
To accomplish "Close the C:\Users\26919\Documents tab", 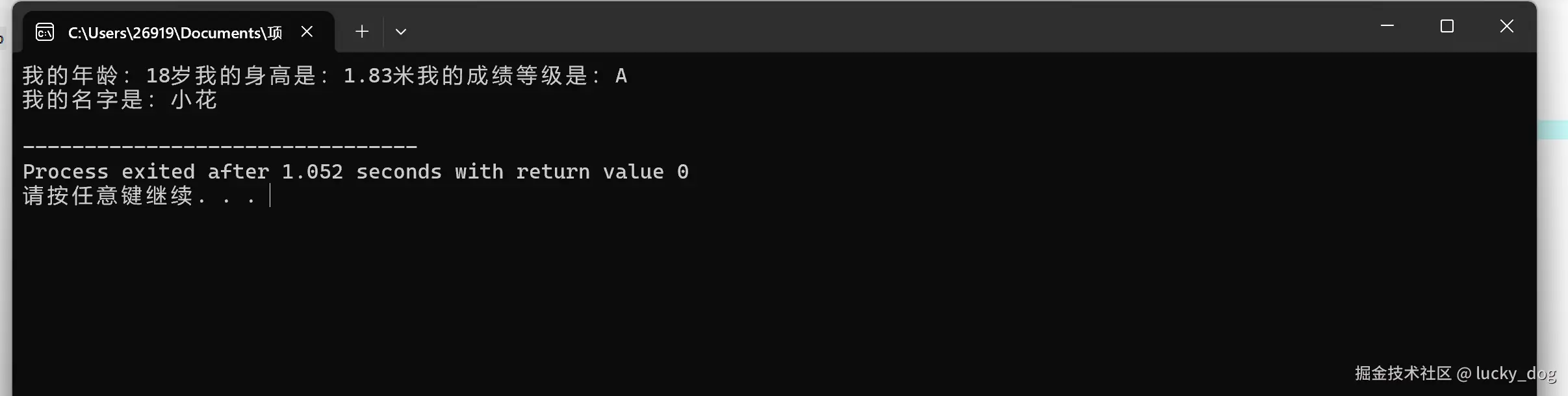I will 307,31.
